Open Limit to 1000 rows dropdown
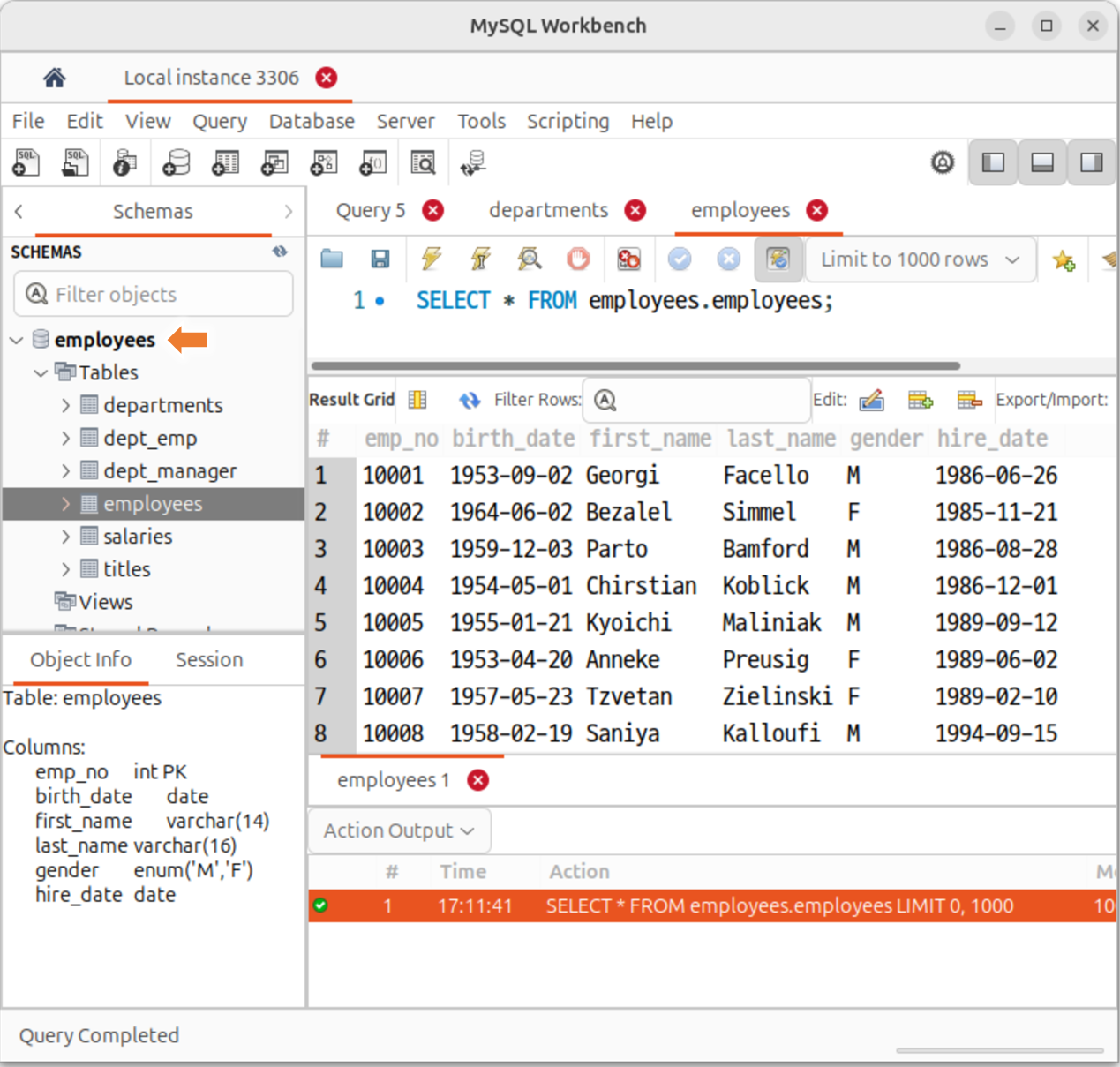Screen dimensions: 1120x1067 (x=921, y=259)
